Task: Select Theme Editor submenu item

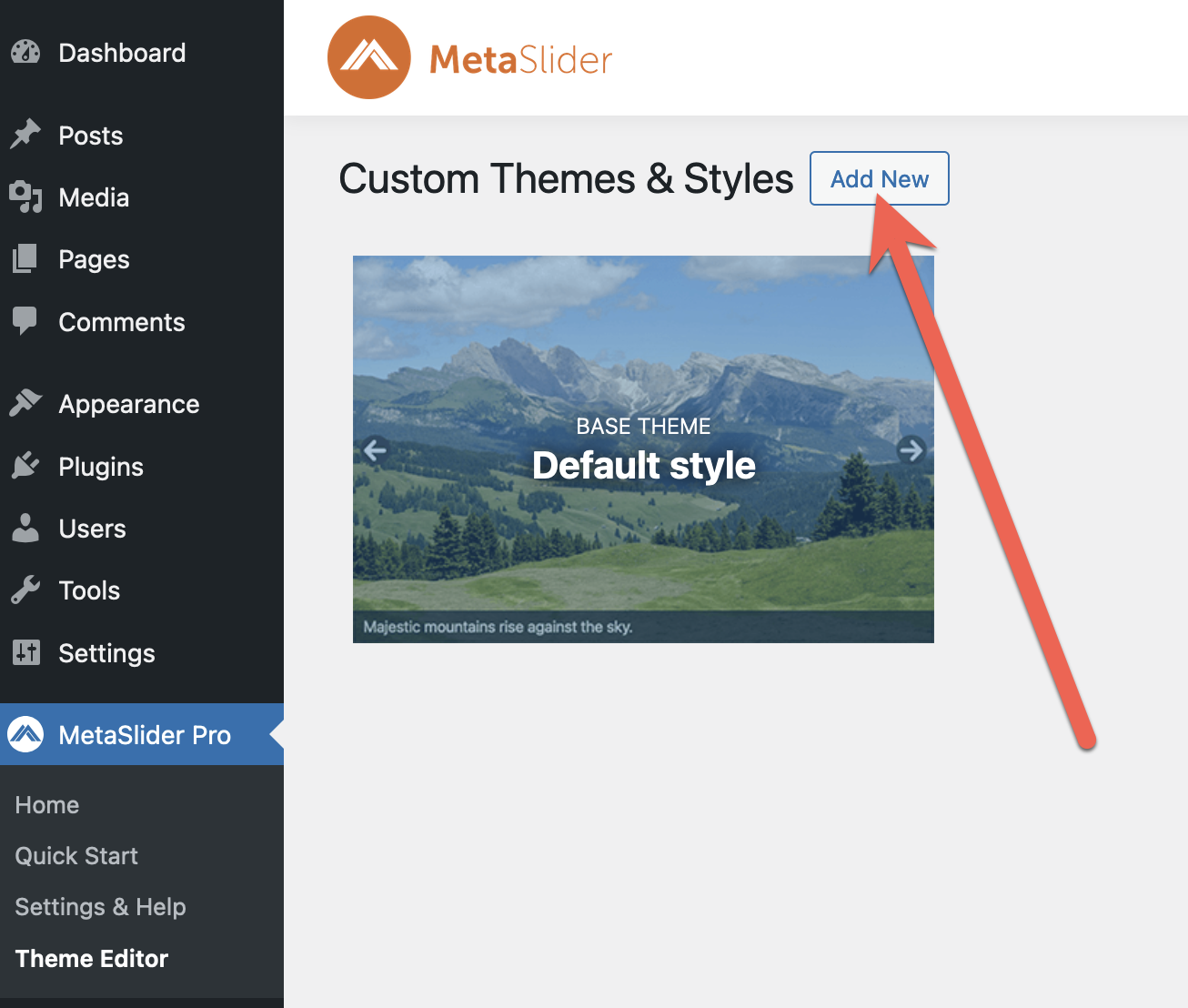Action: tap(92, 959)
